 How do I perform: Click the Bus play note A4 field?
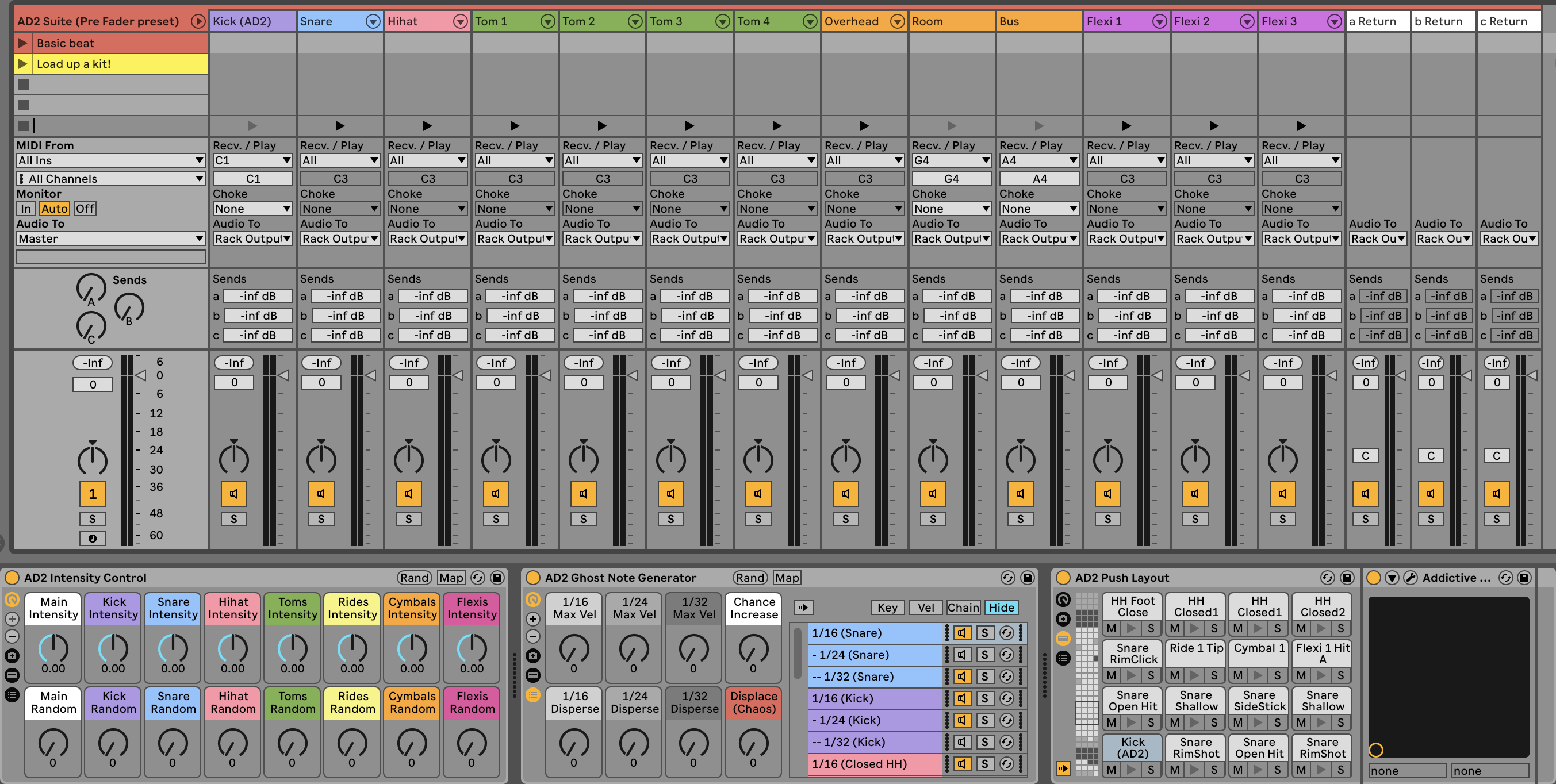tap(1039, 178)
